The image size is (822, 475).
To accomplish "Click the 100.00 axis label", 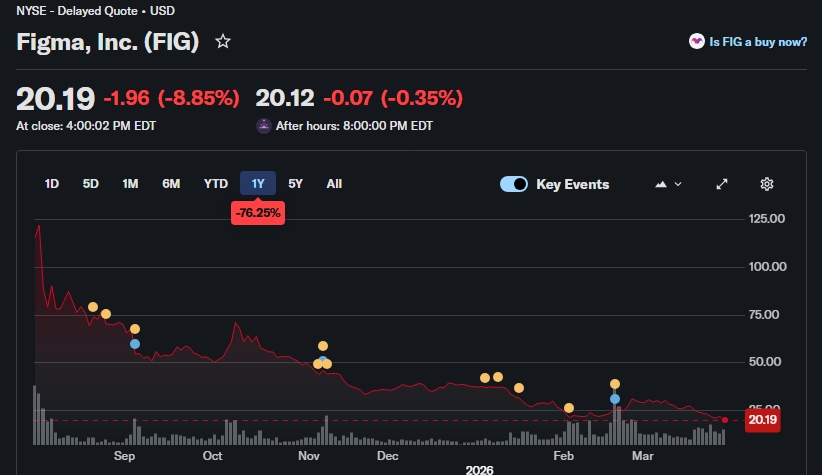I will tap(767, 266).
